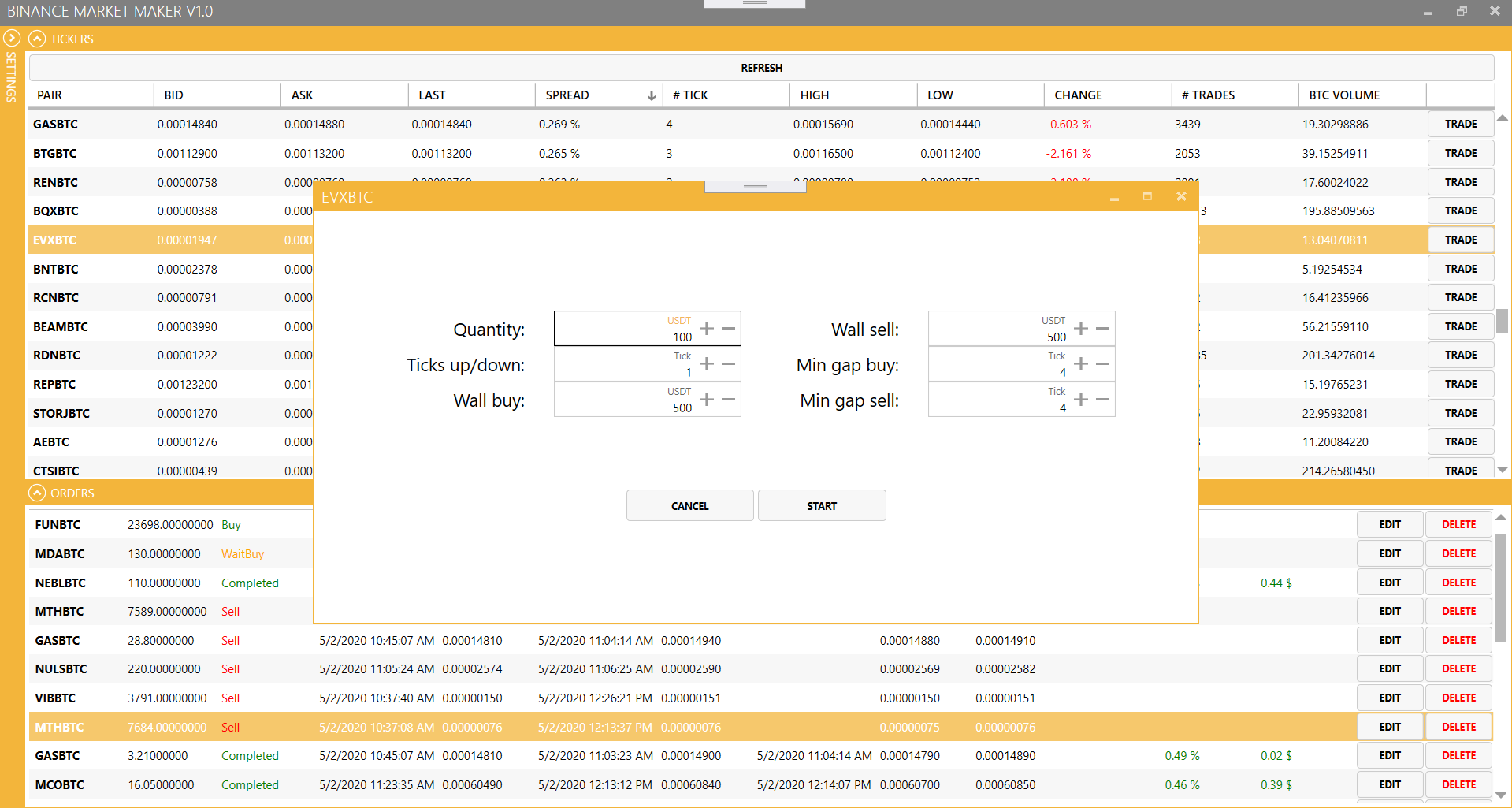The image size is (1512, 808).
Task: Open TRADE for BNTBTC ticker
Action: 1461,269
